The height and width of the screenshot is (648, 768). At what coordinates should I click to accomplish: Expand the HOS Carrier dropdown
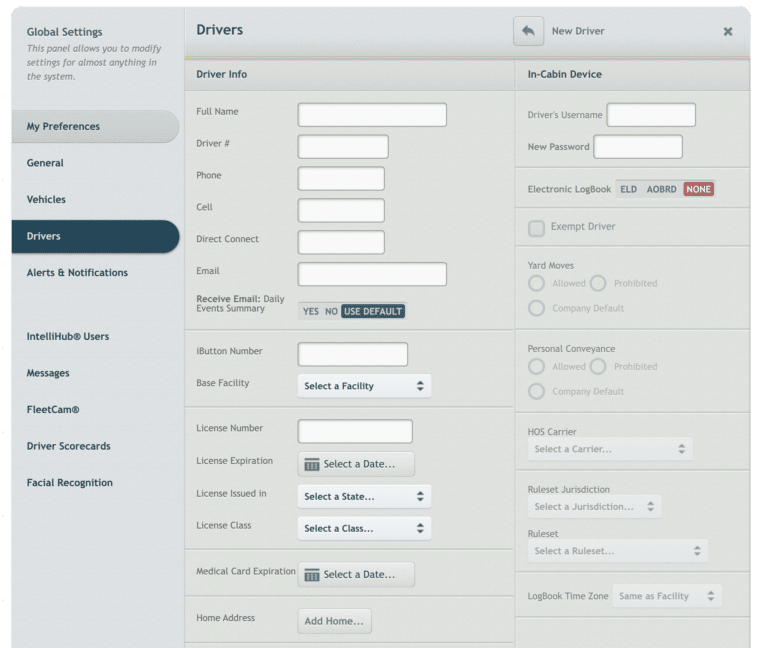609,449
